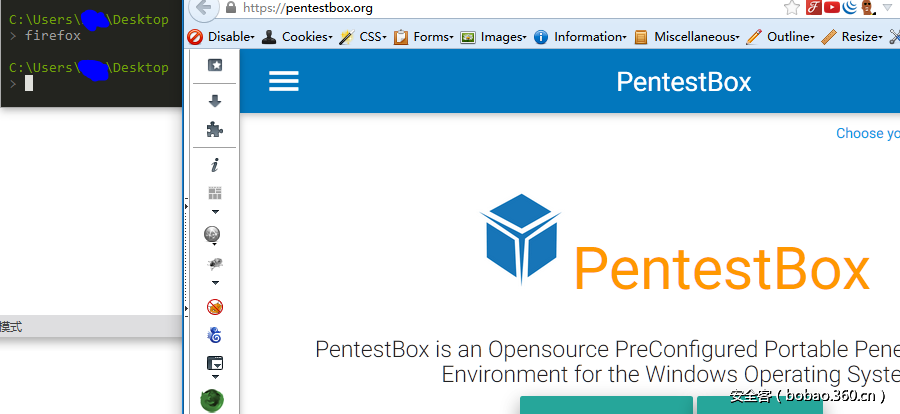The image size is (900, 414).
Task: Open the Disable dropdown menu
Action: (x=222, y=37)
